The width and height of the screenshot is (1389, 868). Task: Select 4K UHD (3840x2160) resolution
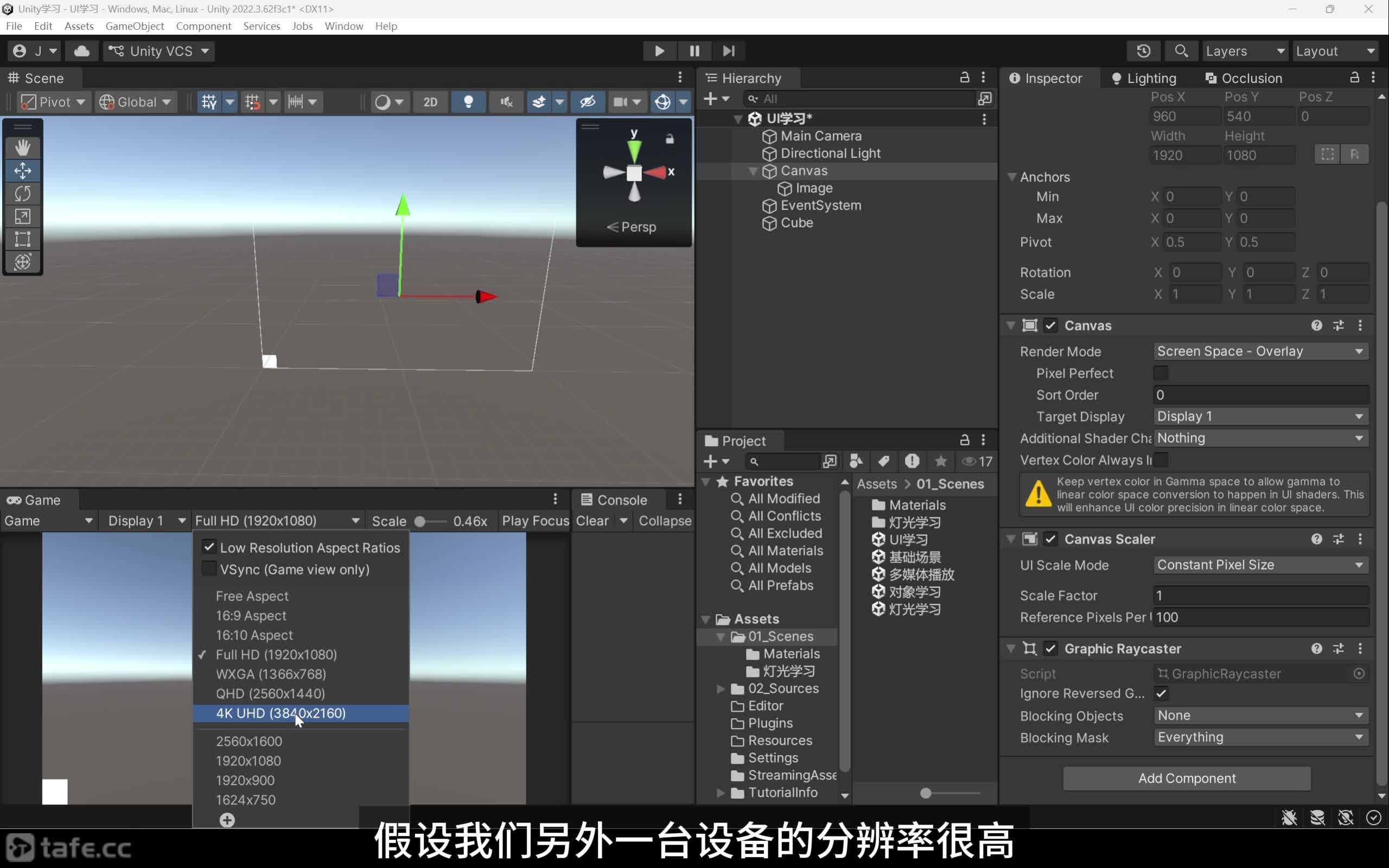tap(301, 713)
